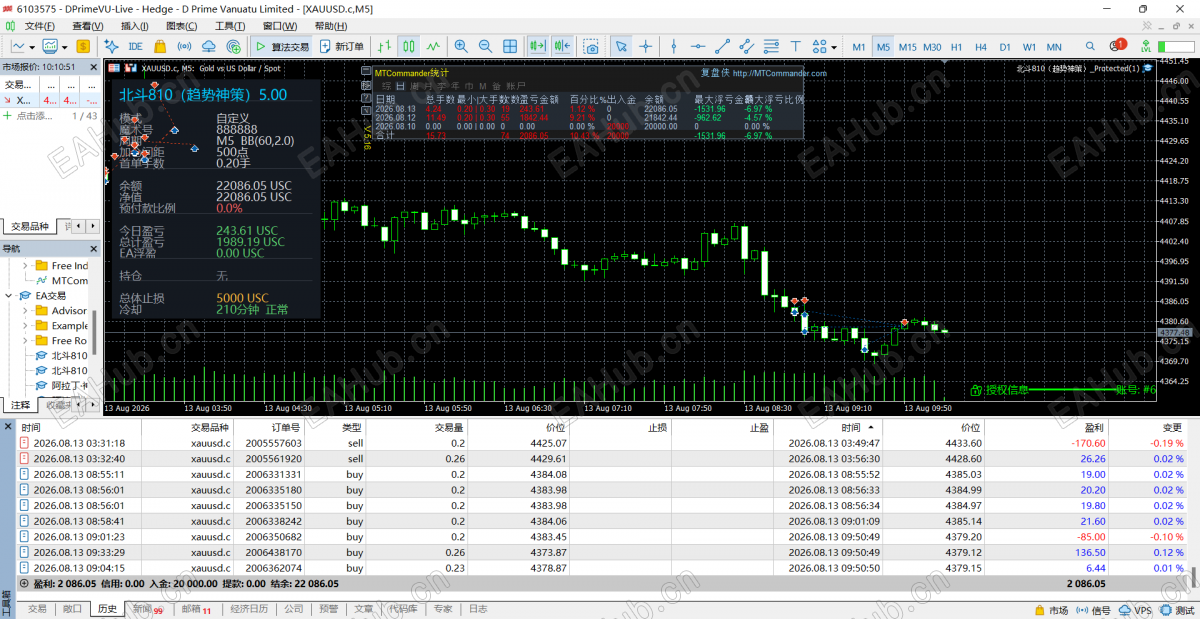Switch to M1 timeframe
The image size is (1200, 619).
[x=859, y=47]
